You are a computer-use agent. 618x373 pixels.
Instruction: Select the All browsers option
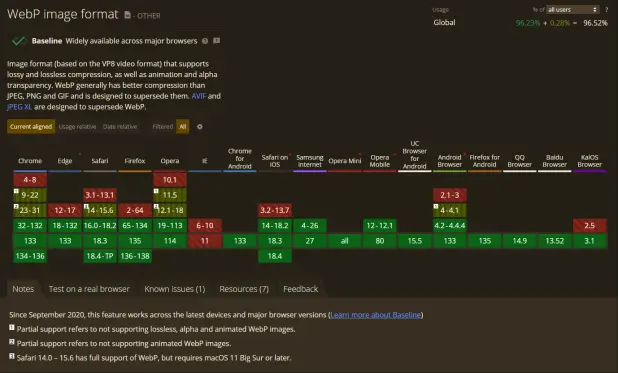(182, 127)
